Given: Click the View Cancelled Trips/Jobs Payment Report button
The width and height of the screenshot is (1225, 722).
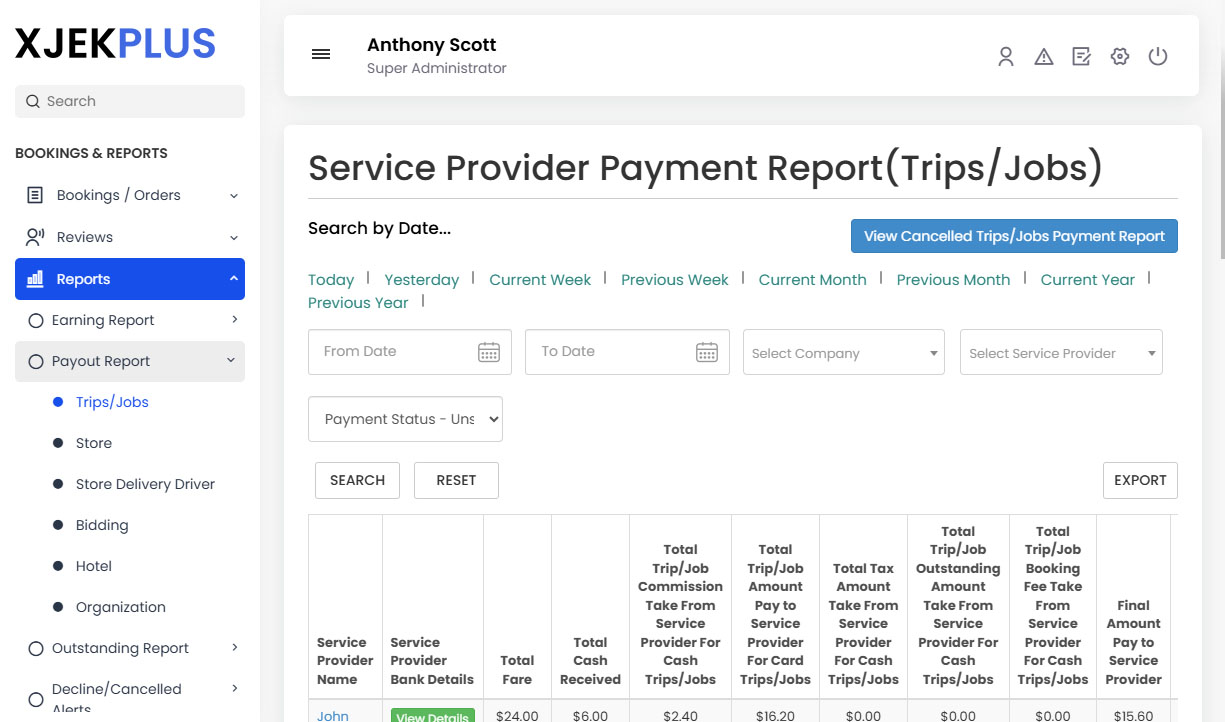Looking at the screenshot, I should (1014, 236).
